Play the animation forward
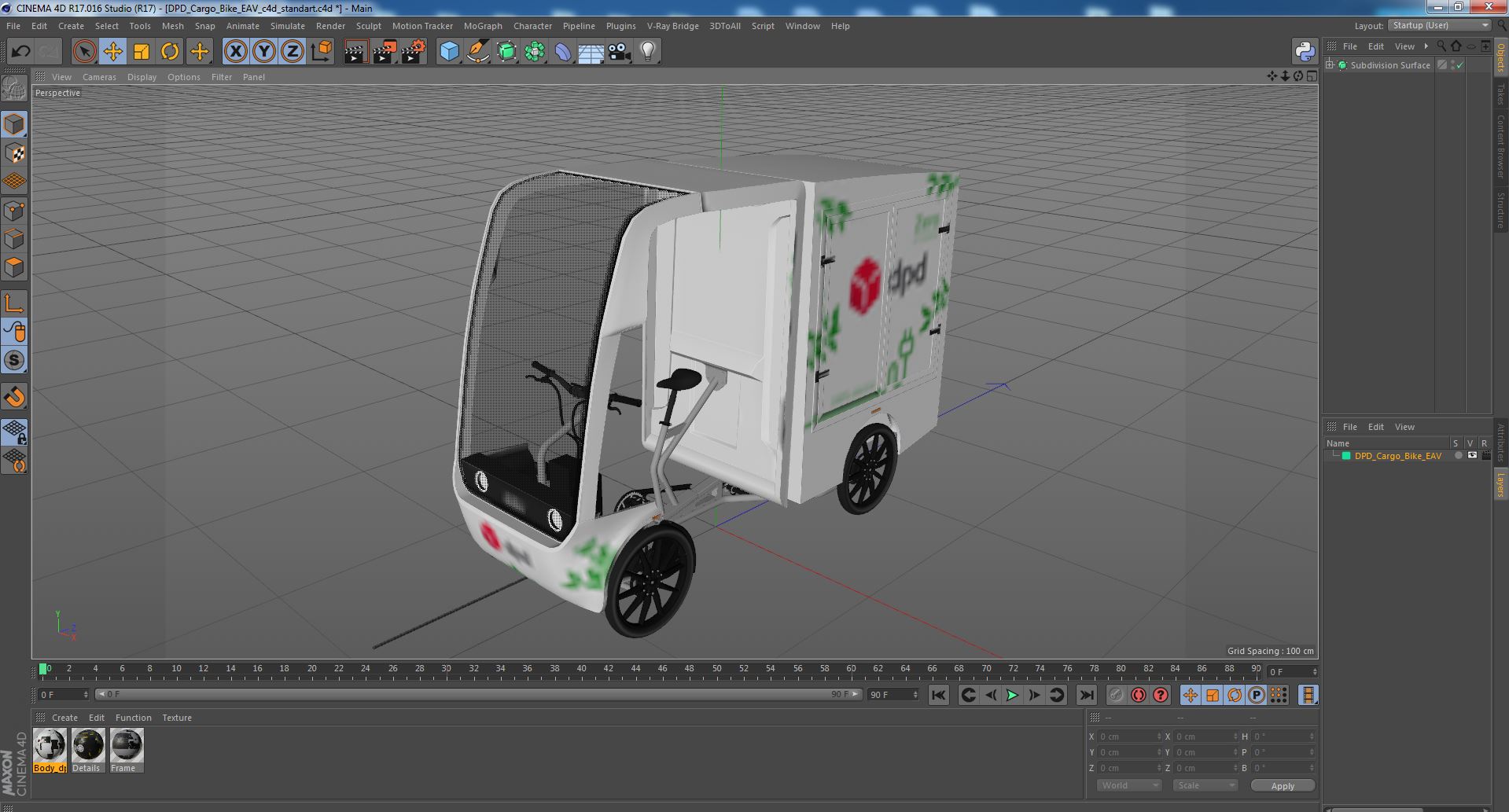The width and height of the screenshot is (1509, 812). (x=1013, y=695)
